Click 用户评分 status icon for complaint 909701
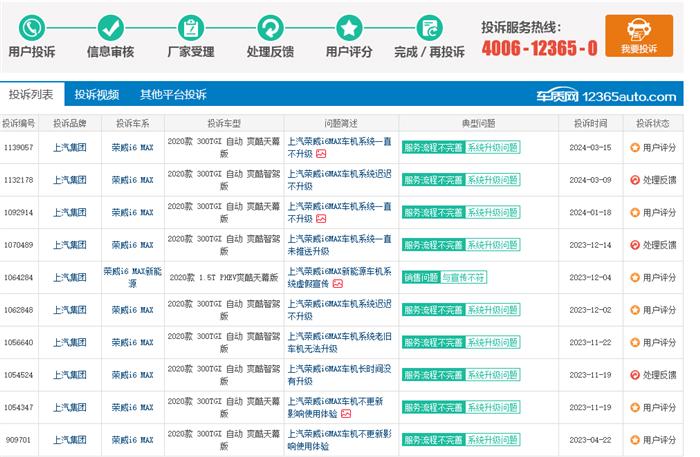The height and width of the screenshot is (457, 700). 635,440
